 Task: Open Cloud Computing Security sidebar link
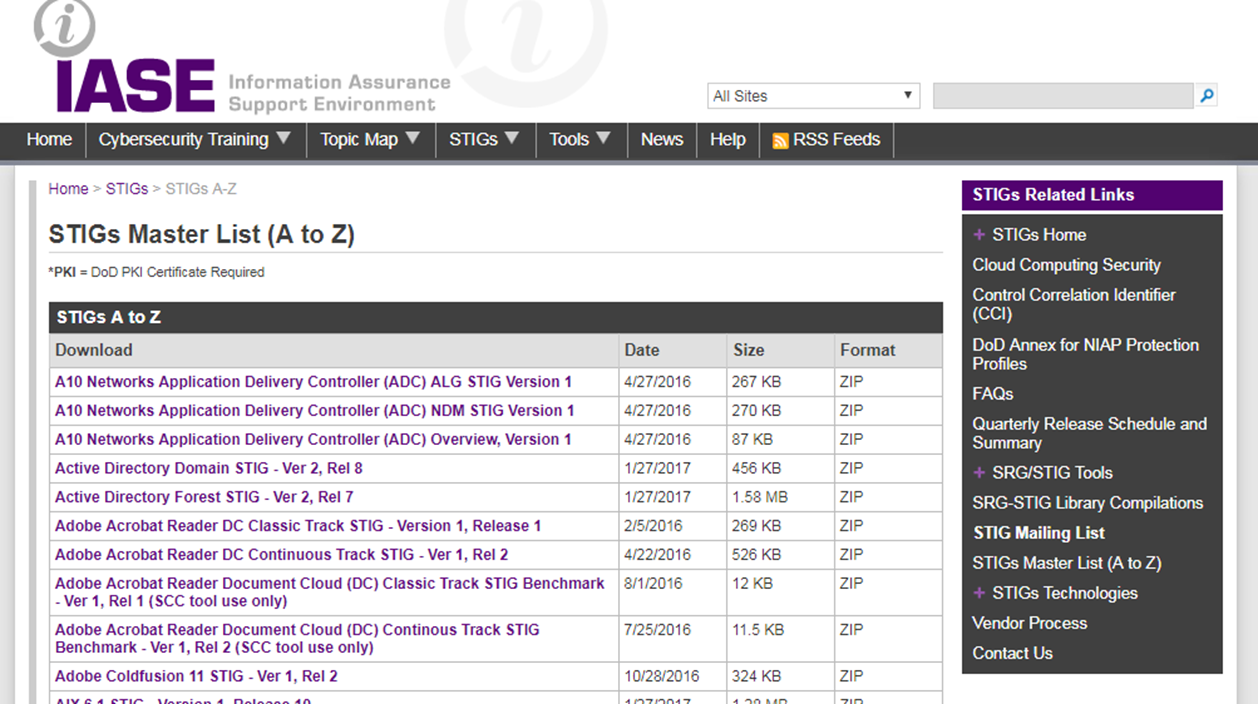click(x=1066, y=265)
